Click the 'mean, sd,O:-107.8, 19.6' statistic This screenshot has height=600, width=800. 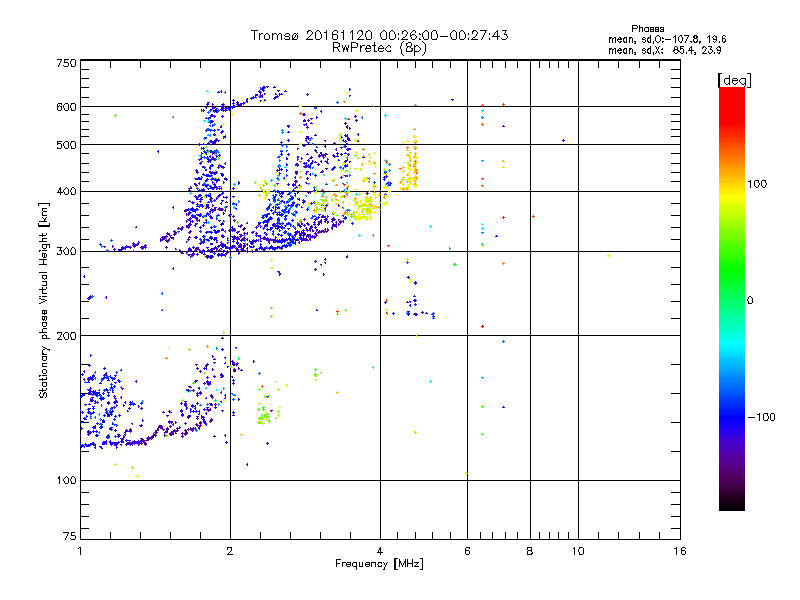pos(667,39)
